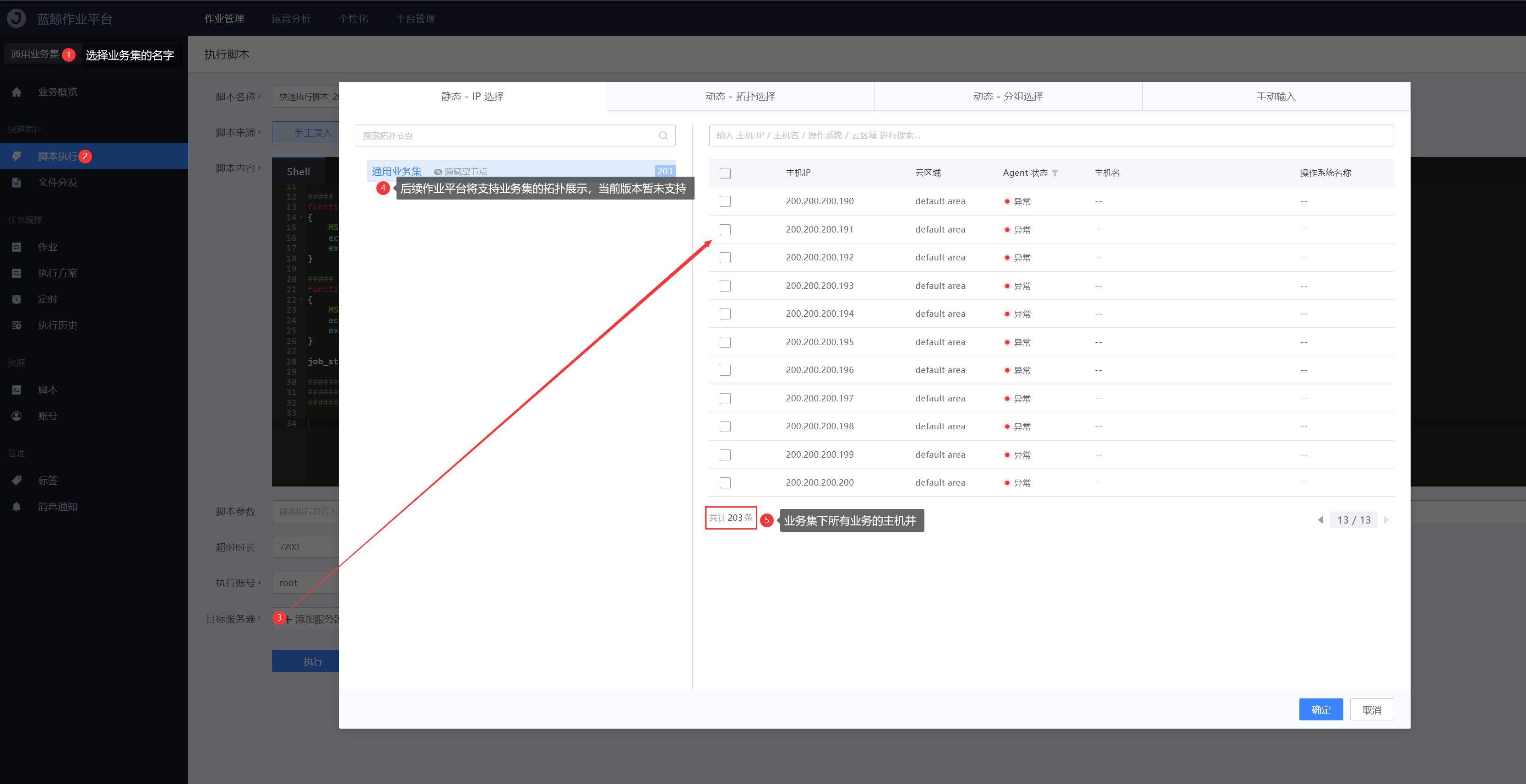Viewport: 1526px width, 784px height.
Task: Click the 执行账号 field showing root
Action: click(x=306, y=583)
